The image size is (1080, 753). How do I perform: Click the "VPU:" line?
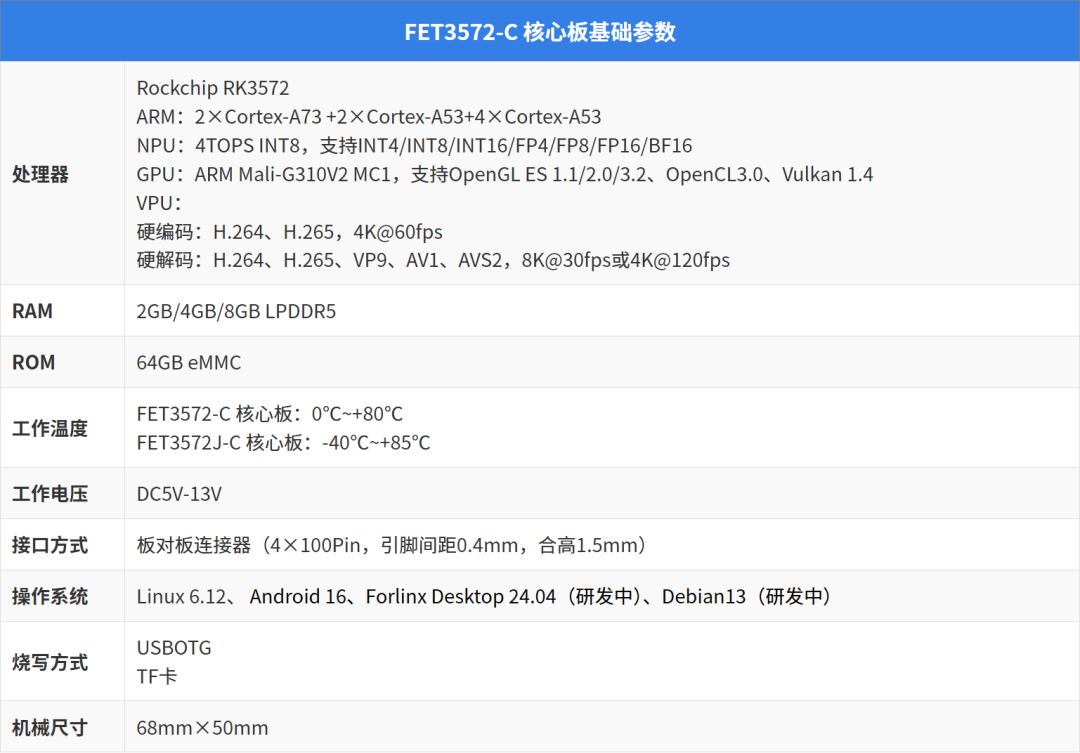pyautogui.click(x=159, y=203)
